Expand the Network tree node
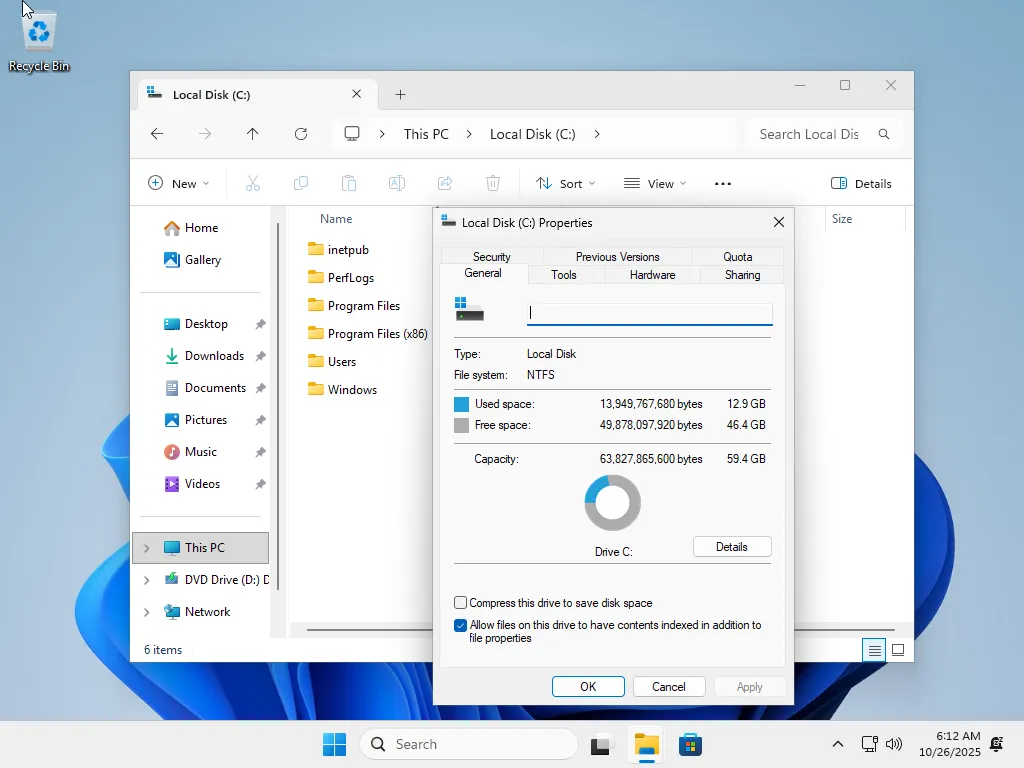Viewport: 1024px width, 768px height. click(147, 612)
